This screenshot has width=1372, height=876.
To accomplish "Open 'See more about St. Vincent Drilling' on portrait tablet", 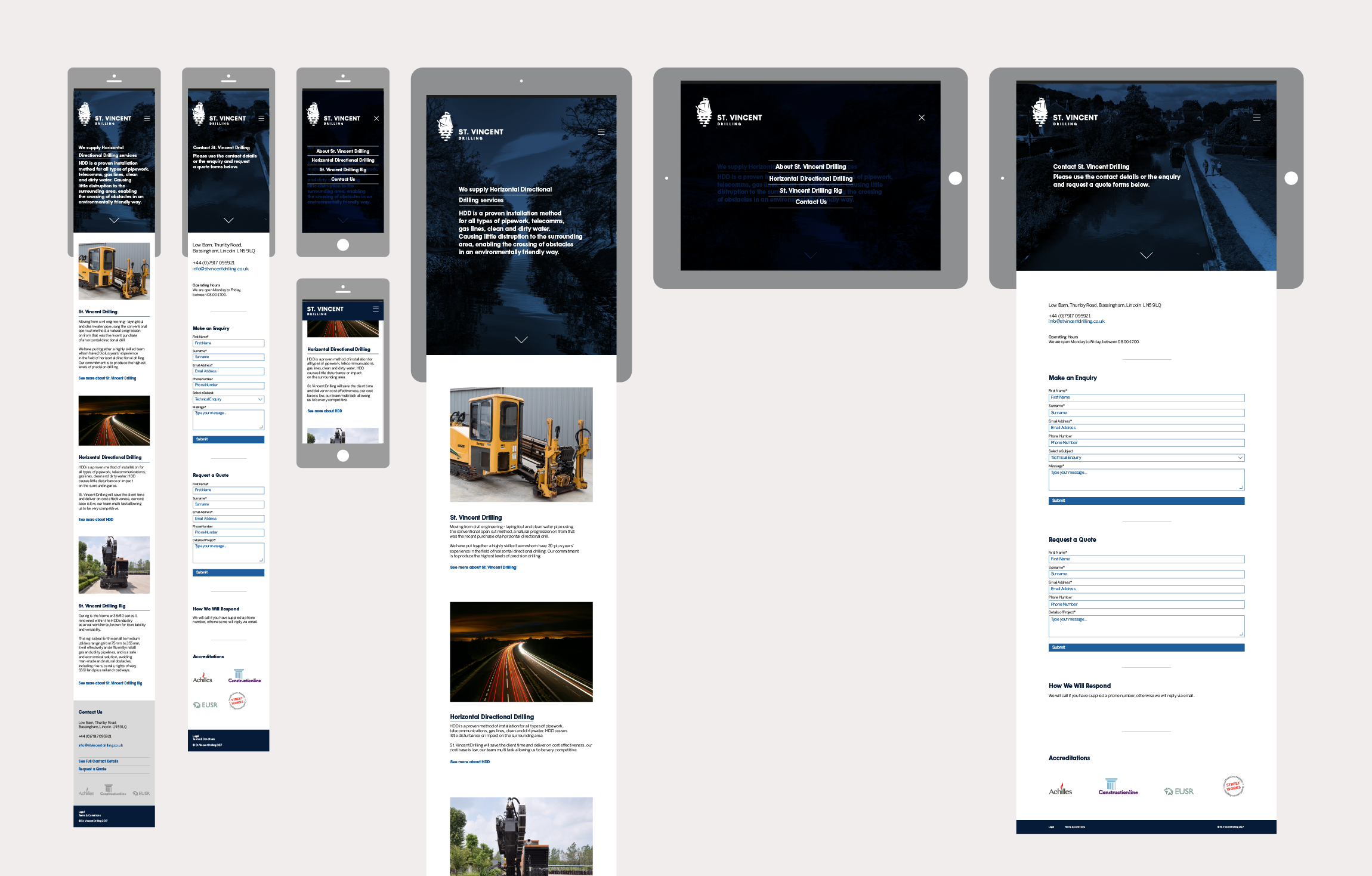I will [483, 567].
